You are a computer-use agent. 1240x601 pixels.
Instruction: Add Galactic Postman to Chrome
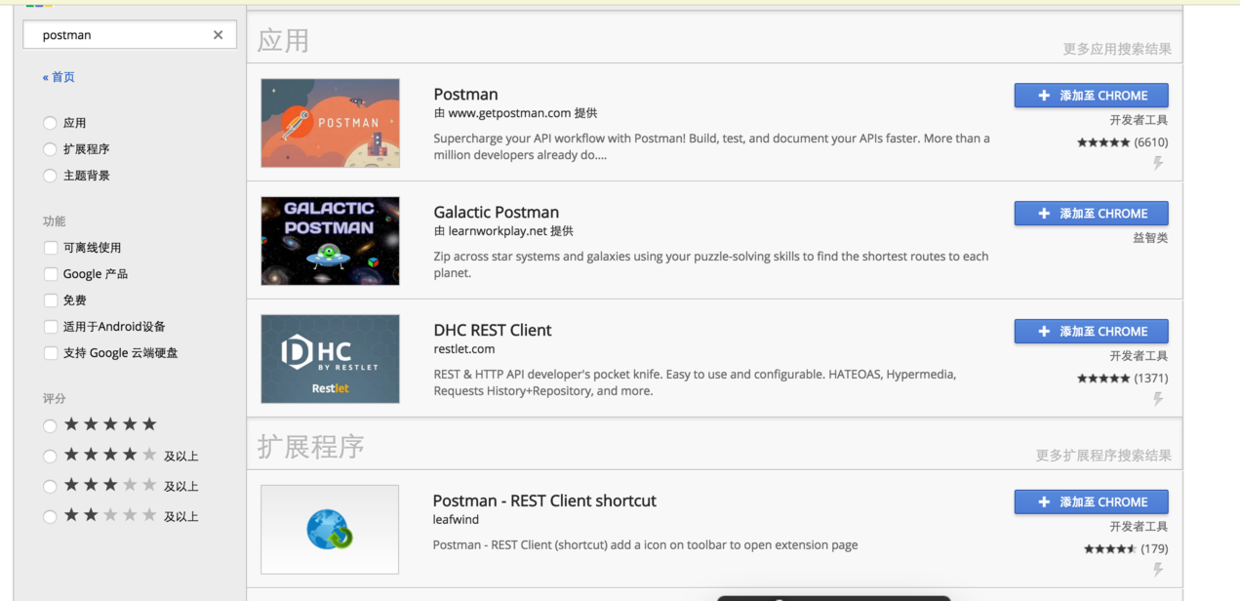pyautogui.click(x=1091, y=213)
